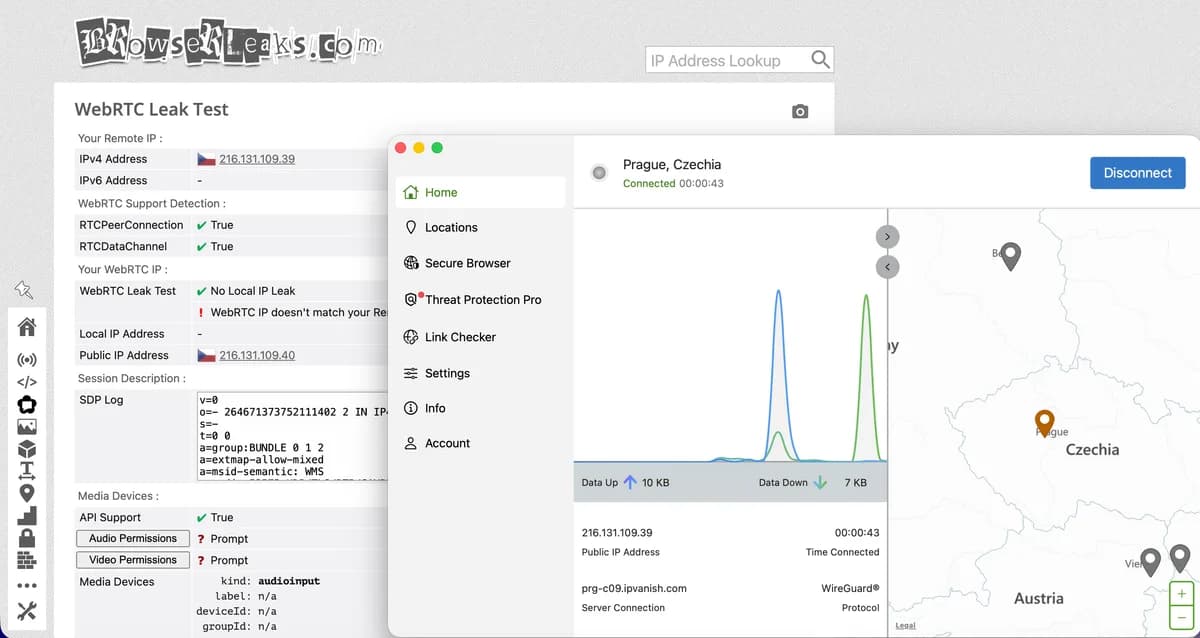Image resolution: width=1200 pixels, height=638 pixels.
Task: Focus the IP Address Lookup search field
Action: pyautogui.click(x=727, y=60)
